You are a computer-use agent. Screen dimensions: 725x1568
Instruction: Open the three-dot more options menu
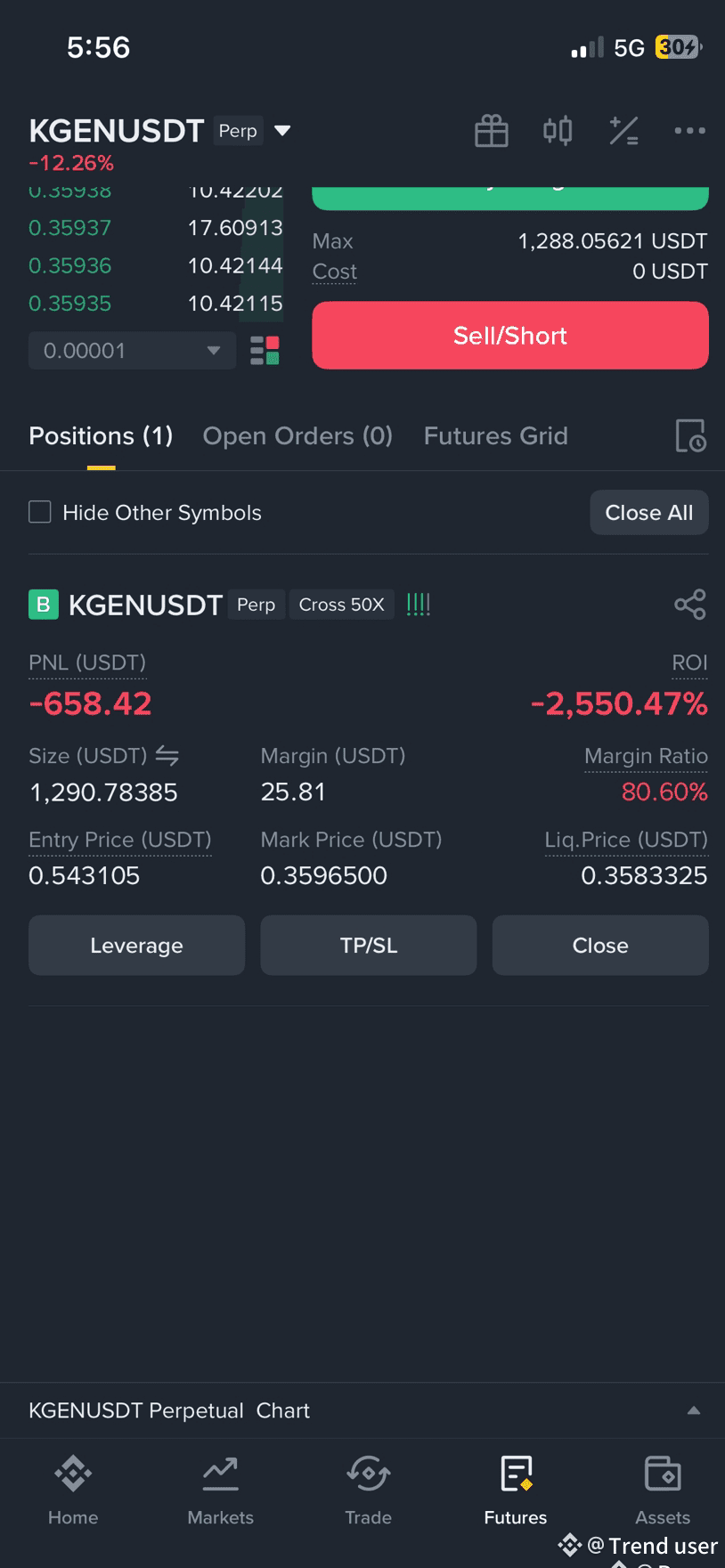coord(689,131)
